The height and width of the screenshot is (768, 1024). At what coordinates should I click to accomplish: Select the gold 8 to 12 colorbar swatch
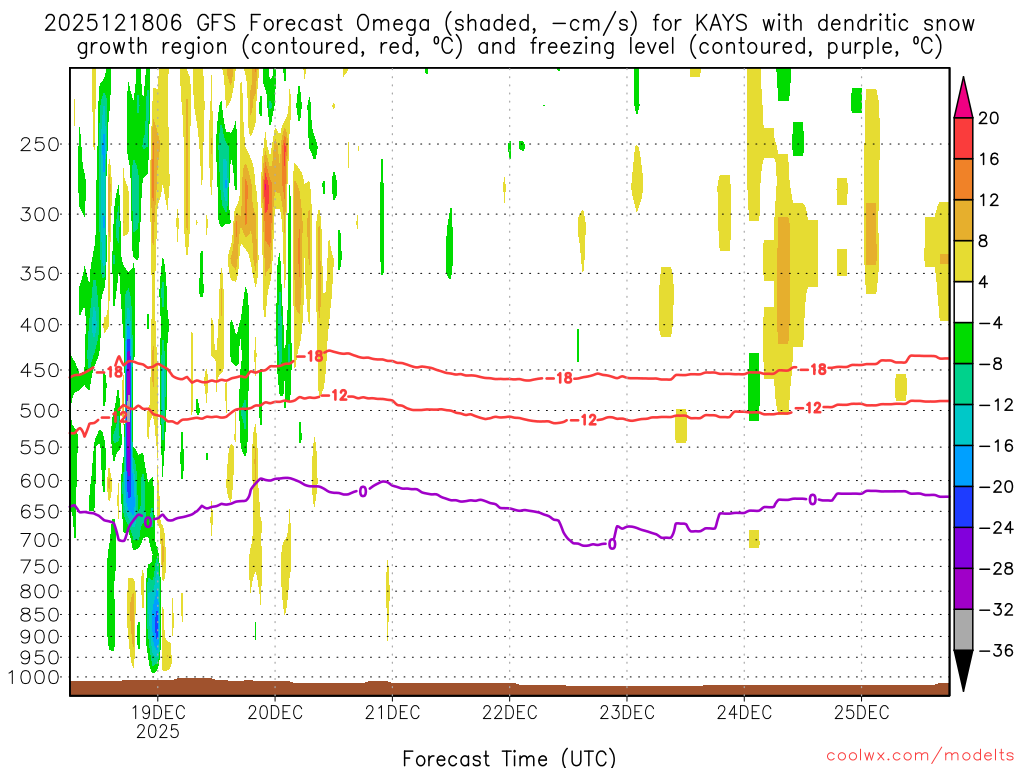[963, 220]
